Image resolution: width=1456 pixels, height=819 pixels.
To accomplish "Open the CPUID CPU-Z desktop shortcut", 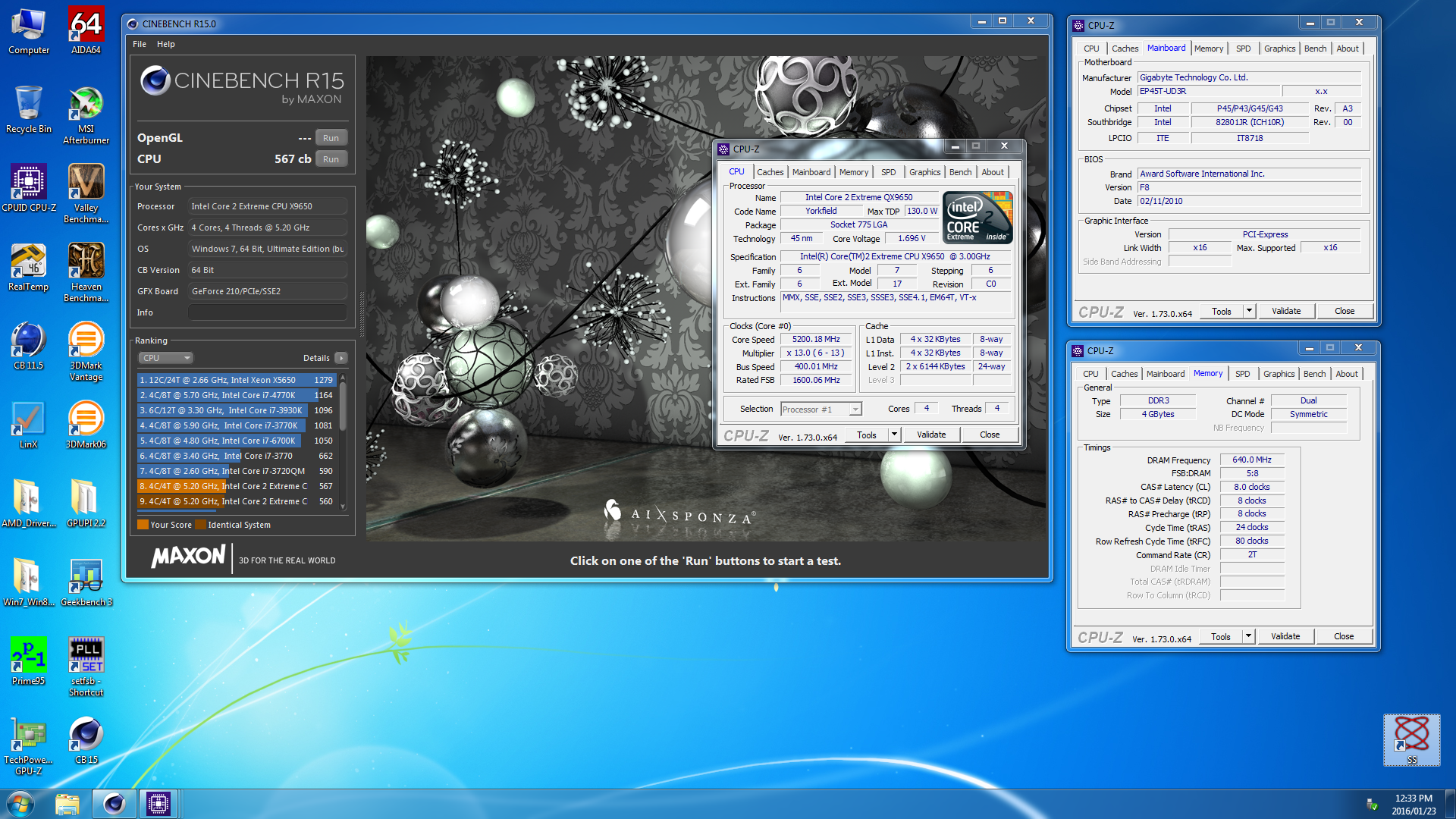I will [29, 189].
